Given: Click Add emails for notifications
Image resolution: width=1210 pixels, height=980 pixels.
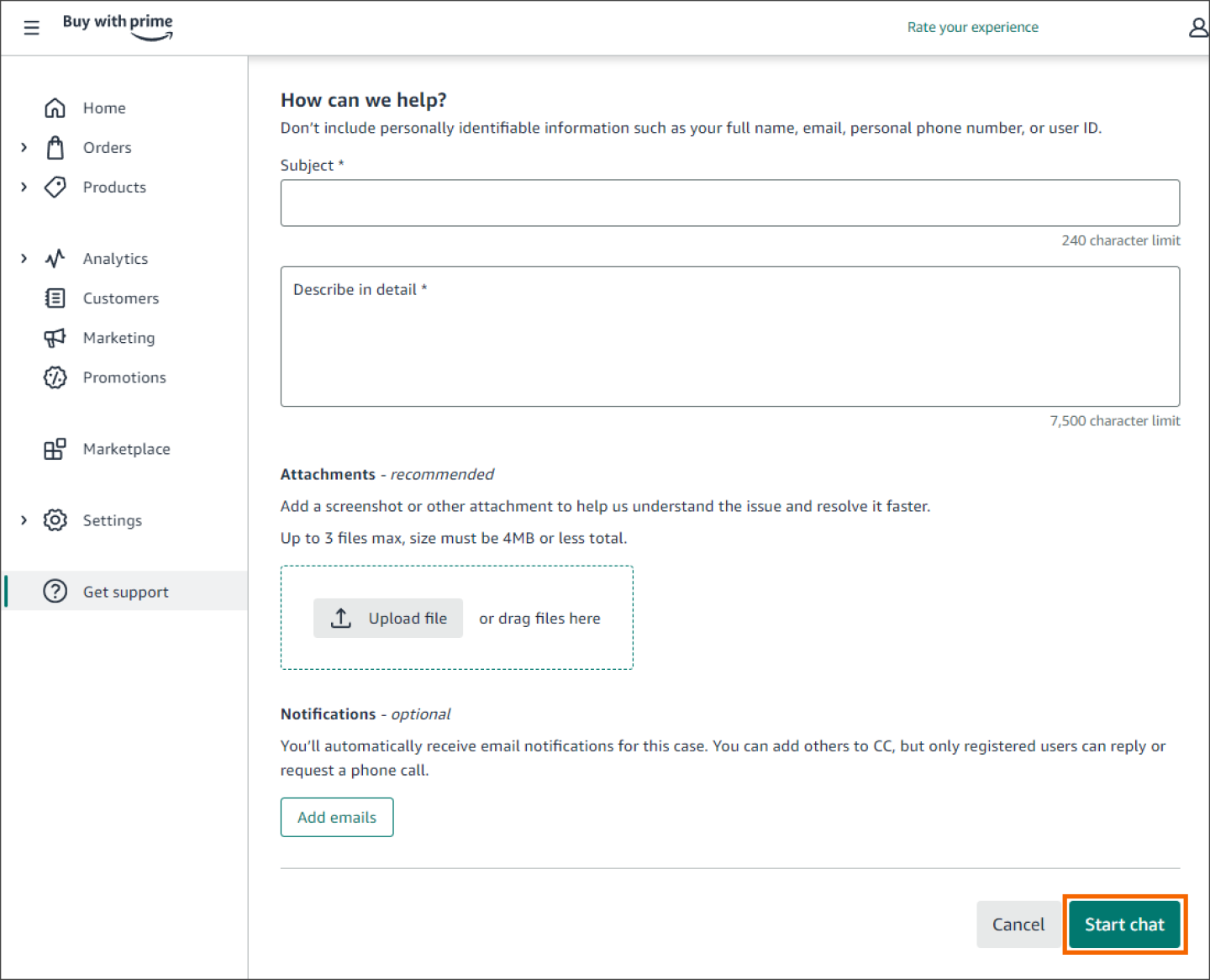Looking at the screenshot, I should 336,817.
